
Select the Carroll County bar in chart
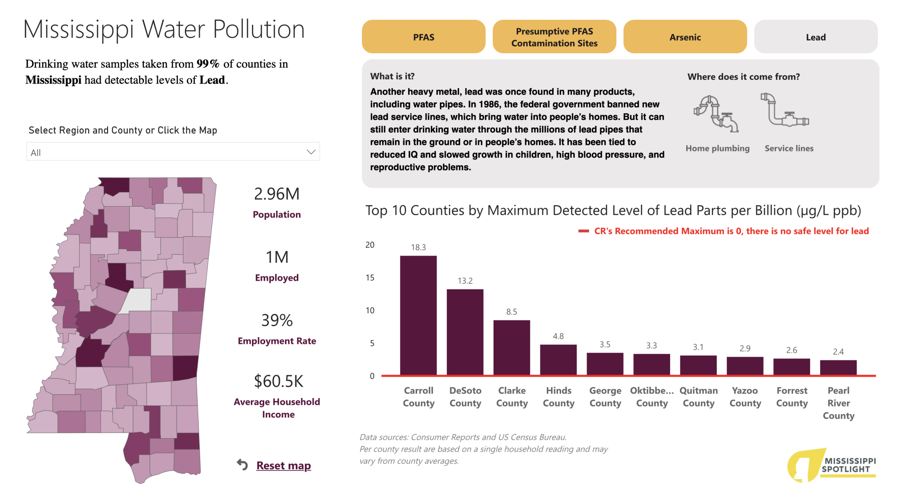pyautogui.click(x=419, y=315)
